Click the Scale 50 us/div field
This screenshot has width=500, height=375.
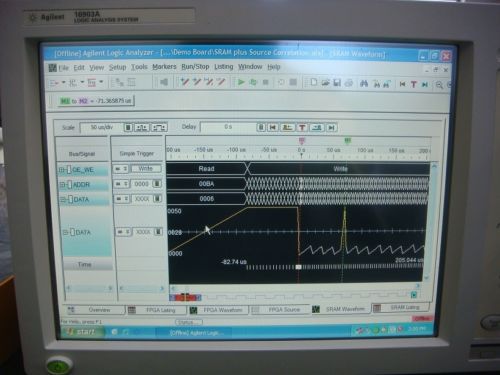(x=102, y=127)
